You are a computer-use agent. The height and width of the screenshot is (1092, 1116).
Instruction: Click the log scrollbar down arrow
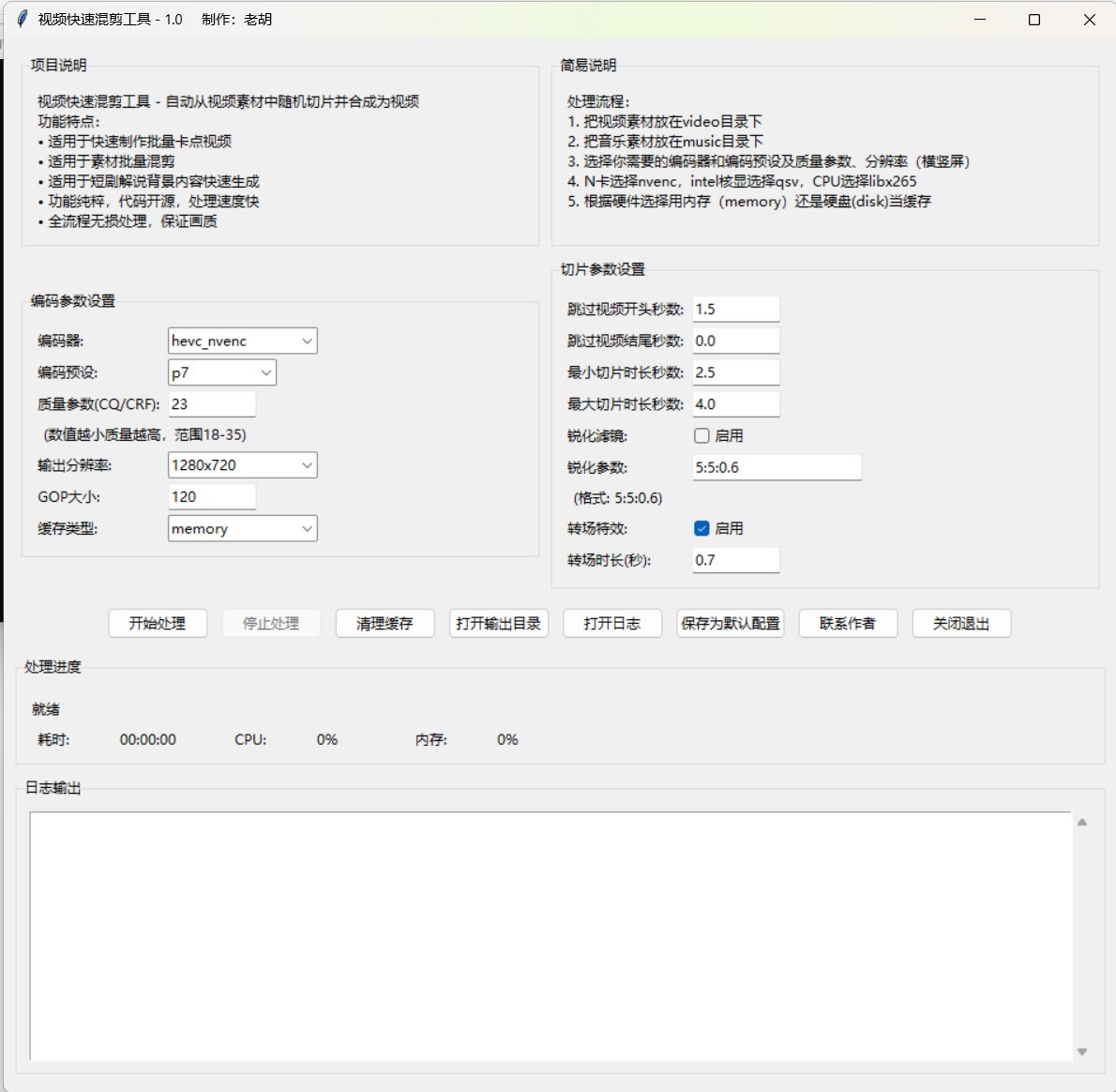1082,1052
